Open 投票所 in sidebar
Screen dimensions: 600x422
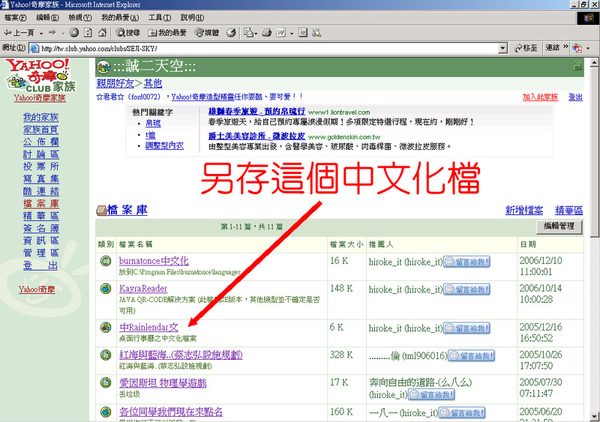click(x=41, y=166)
